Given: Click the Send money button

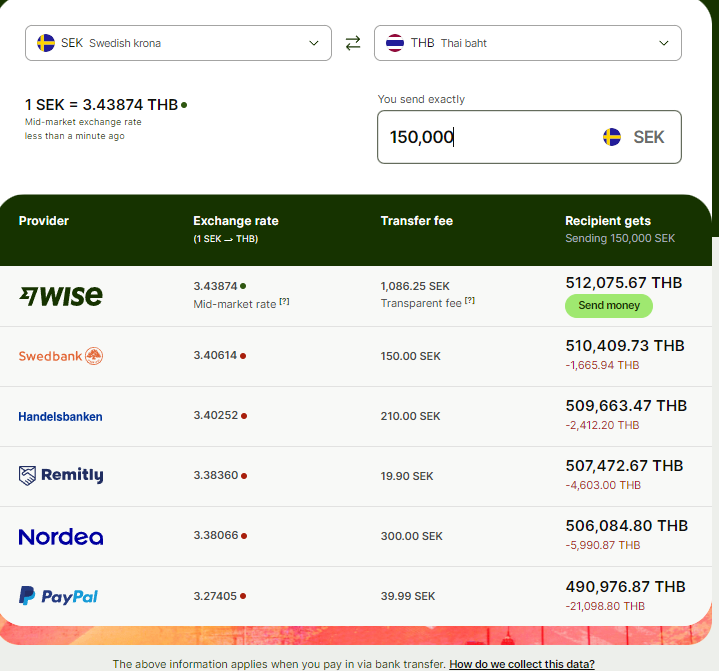Looking at the screenshot, I should click(609, 305).
